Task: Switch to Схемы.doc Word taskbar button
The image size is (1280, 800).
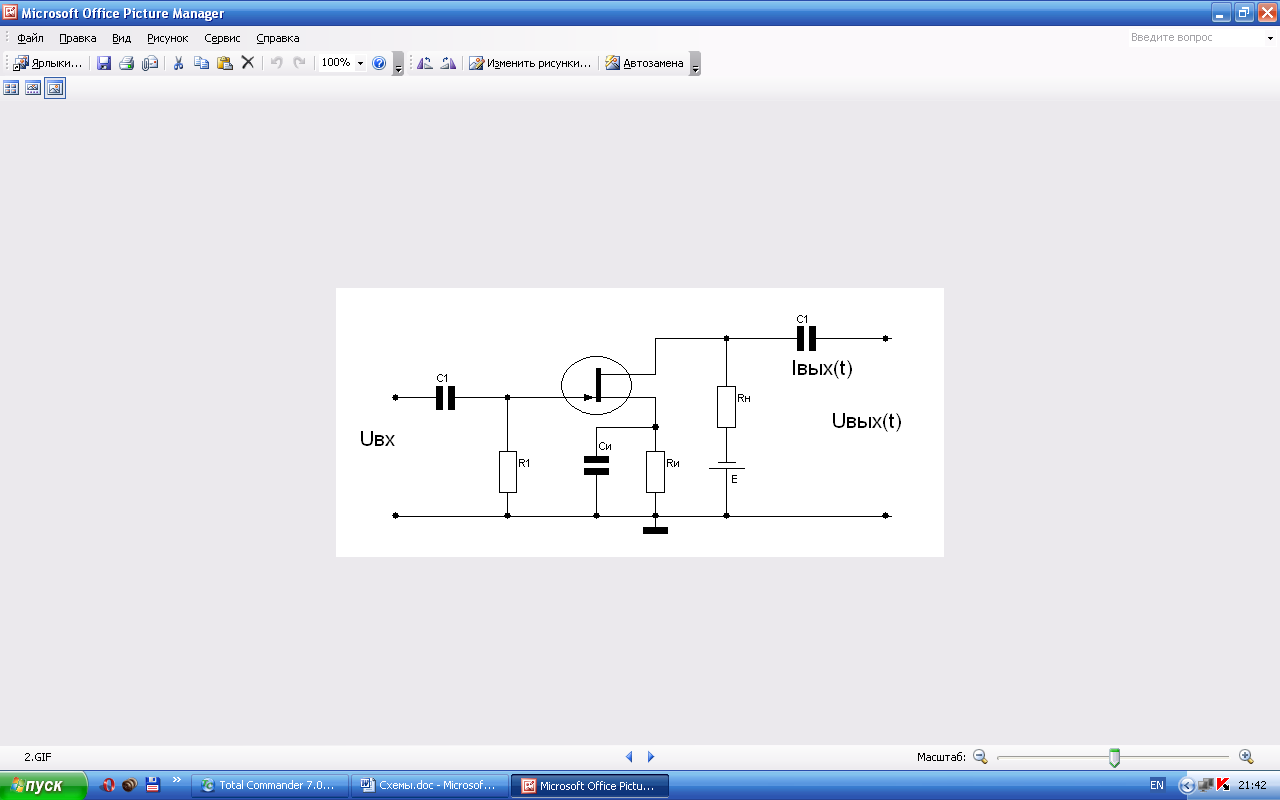Action: [430, 785]
